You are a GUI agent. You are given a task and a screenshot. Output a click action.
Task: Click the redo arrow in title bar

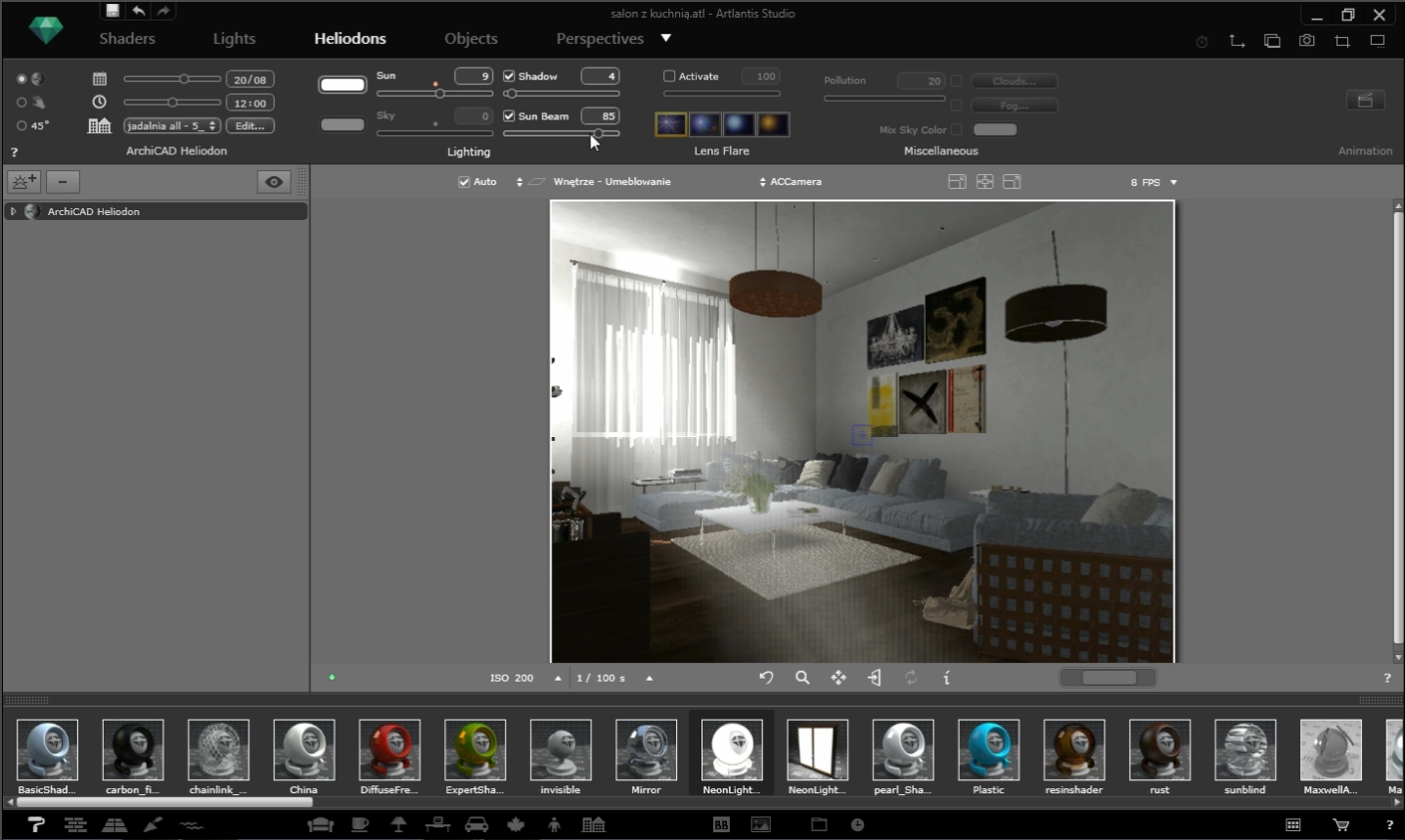pyautogui.click(x=163, y=11)
